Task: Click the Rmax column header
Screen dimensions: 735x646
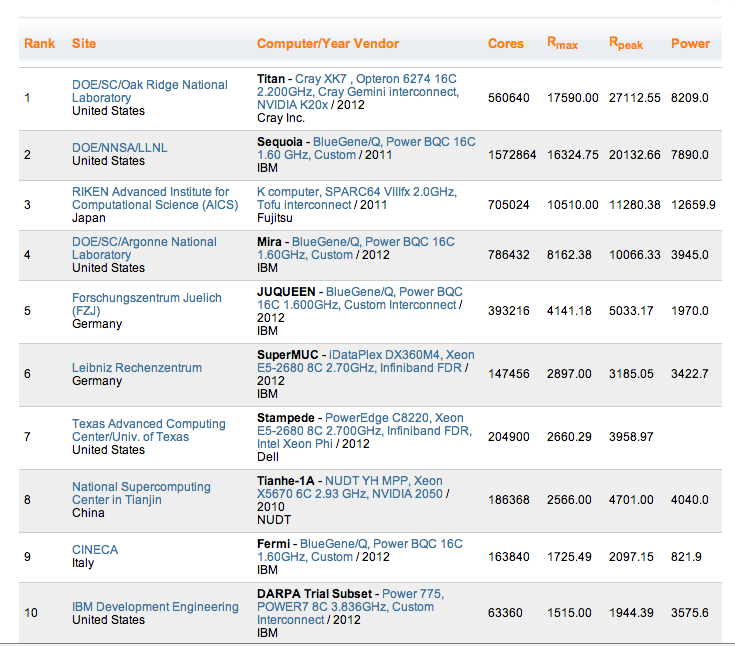Action: (562, 44)
